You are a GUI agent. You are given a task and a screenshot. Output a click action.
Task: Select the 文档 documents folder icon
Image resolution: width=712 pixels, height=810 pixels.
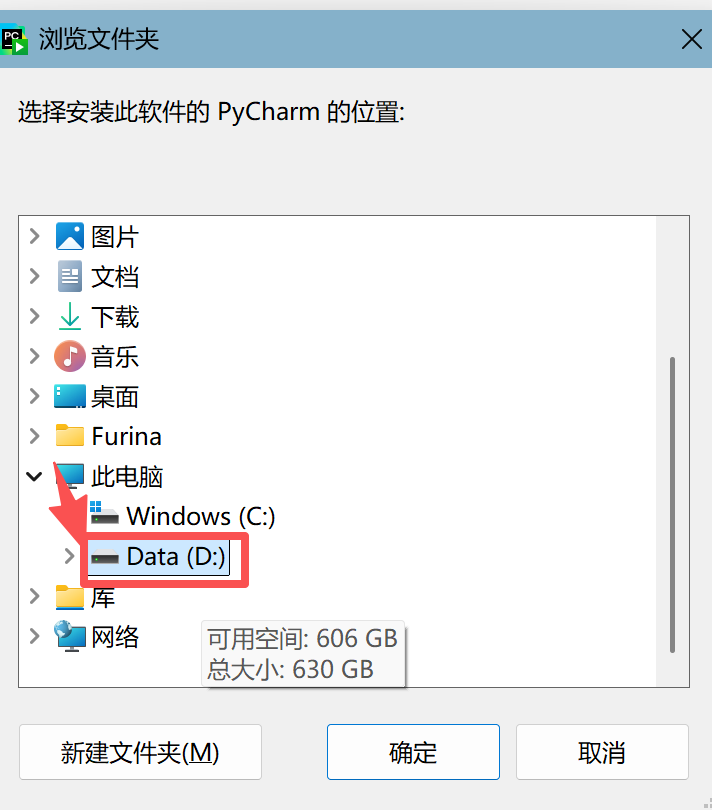click(x=70, y=276)
